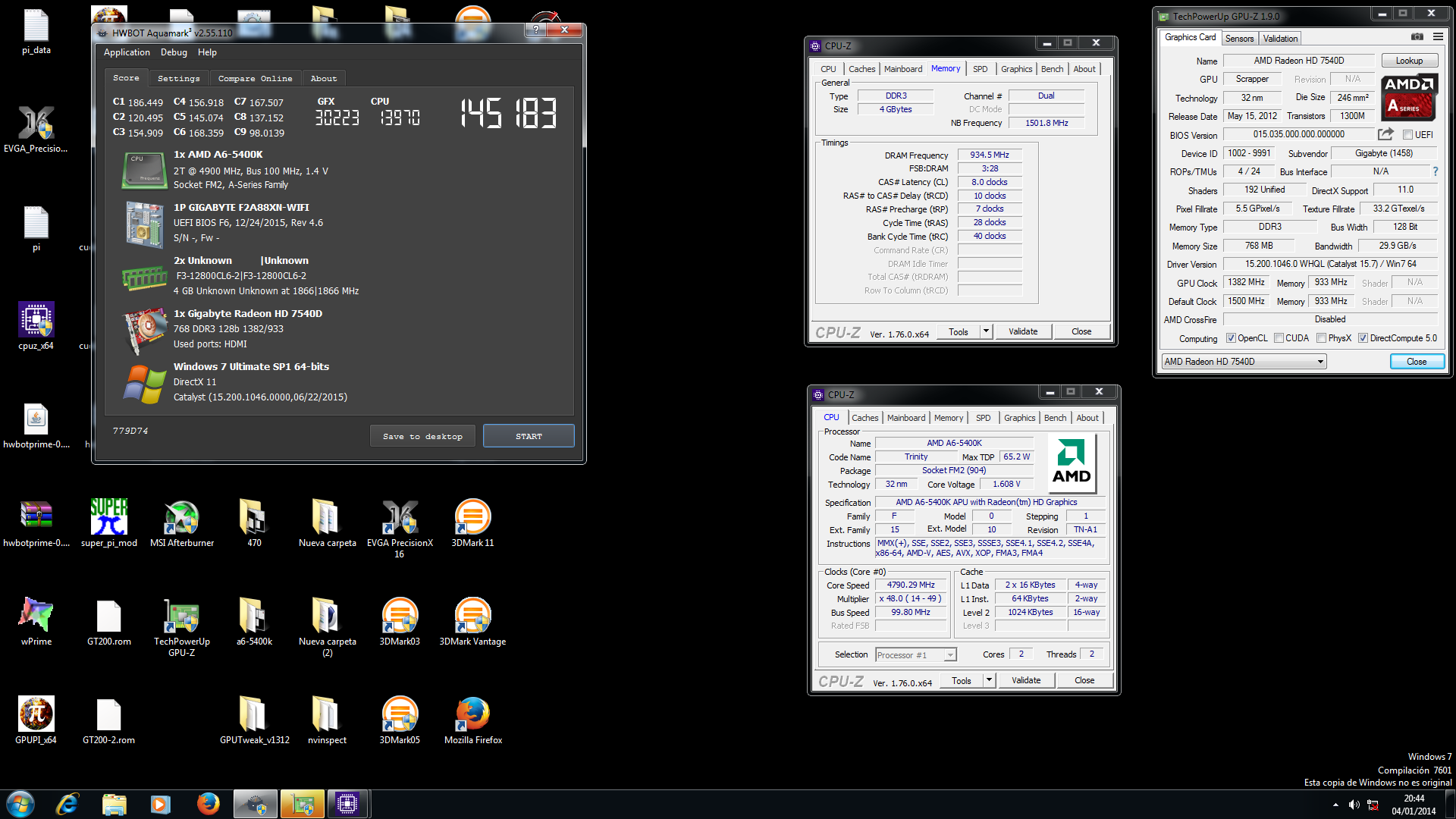1456x819 pixels.
Task: Open wPrime desktop icon
Action: point(36,622)
